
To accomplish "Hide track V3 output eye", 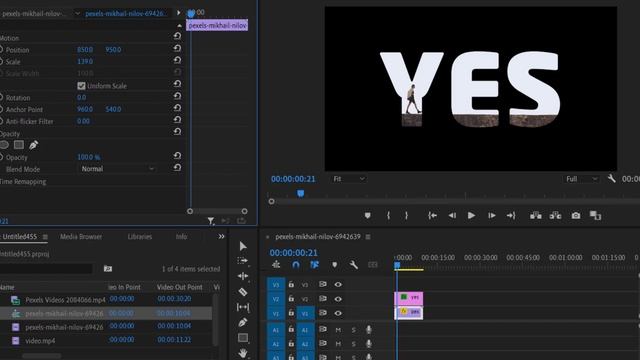I will coord(338,284).
